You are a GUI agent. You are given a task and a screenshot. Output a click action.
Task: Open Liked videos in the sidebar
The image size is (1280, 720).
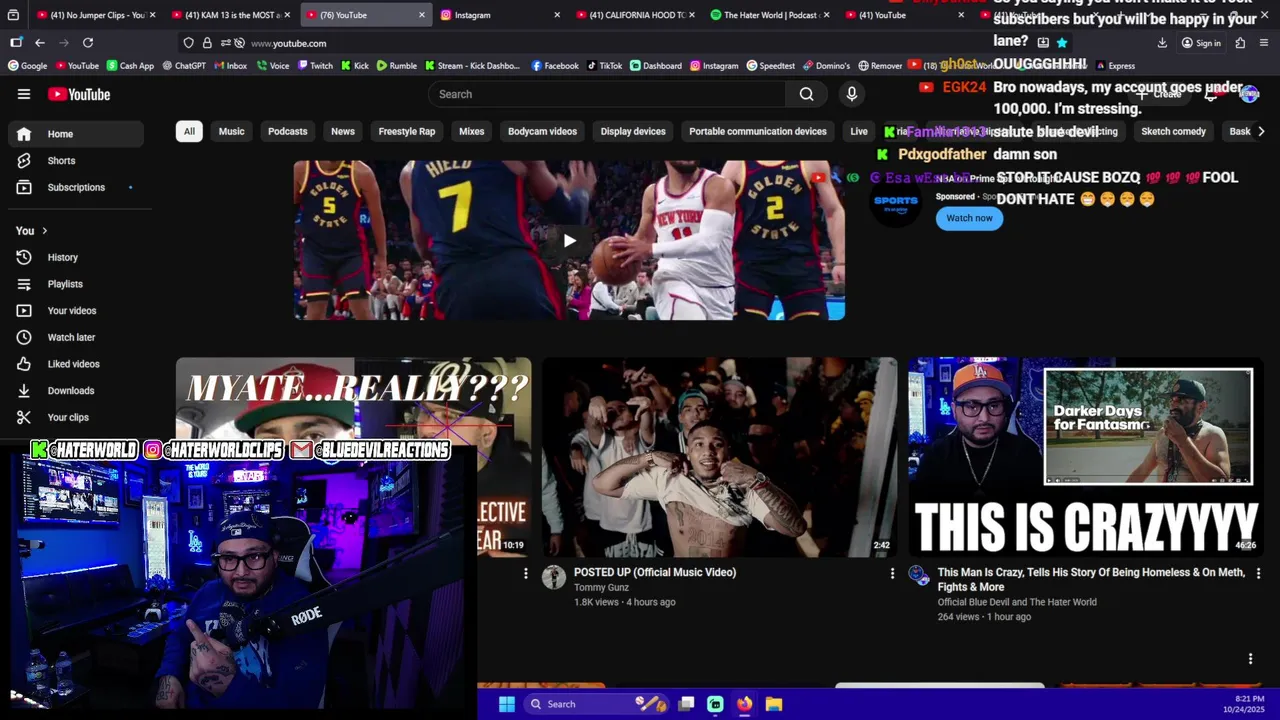point(76,364)
